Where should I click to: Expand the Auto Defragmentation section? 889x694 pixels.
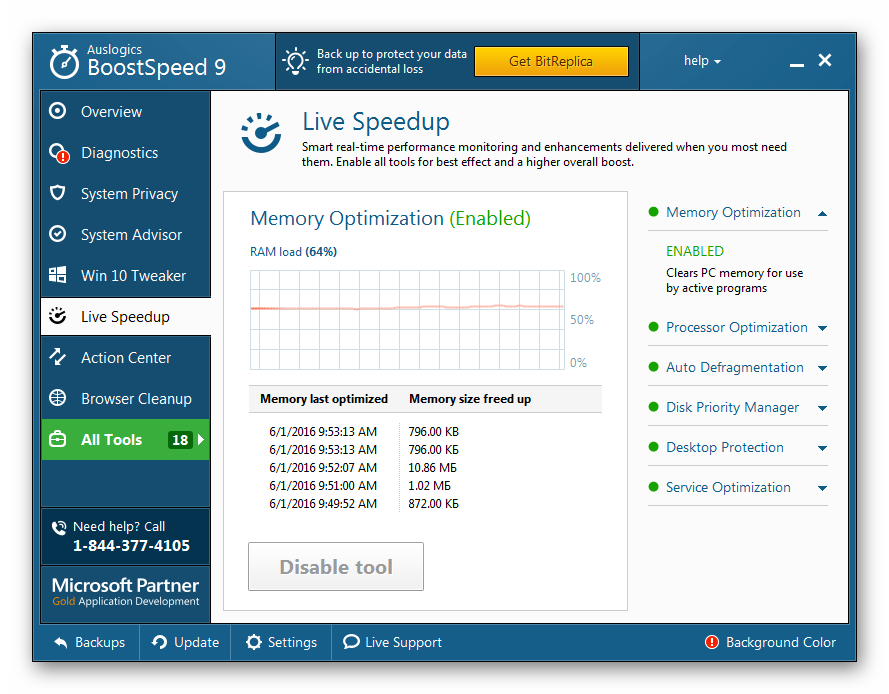click(x=822, y=368)
